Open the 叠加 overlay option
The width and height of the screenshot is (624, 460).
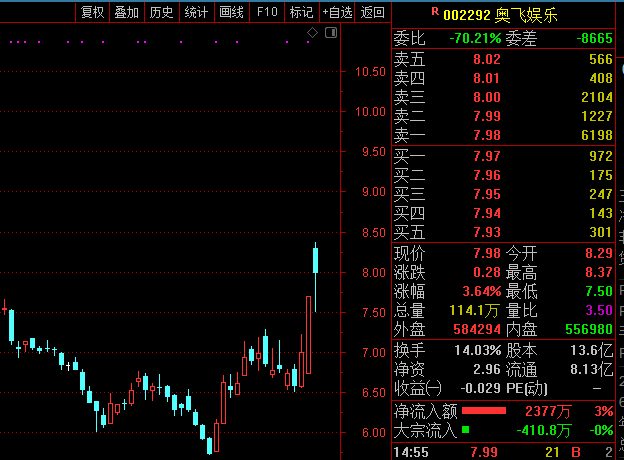[126, 12]
